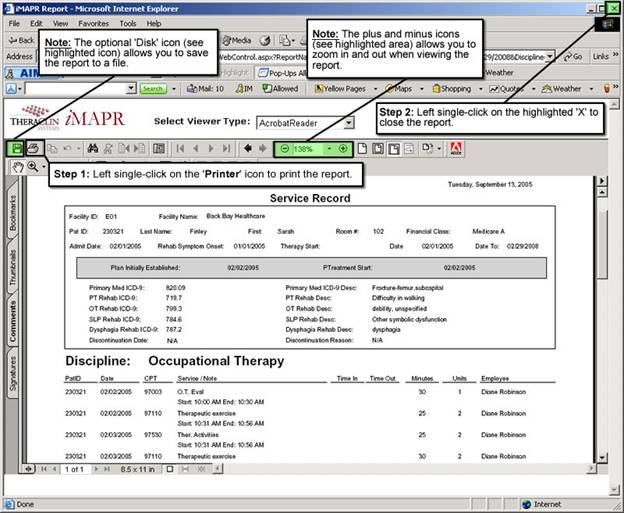Viewport: 624px width, 513px height.
Task: Select the magnifier zoom tool
Action: point(33,167)
